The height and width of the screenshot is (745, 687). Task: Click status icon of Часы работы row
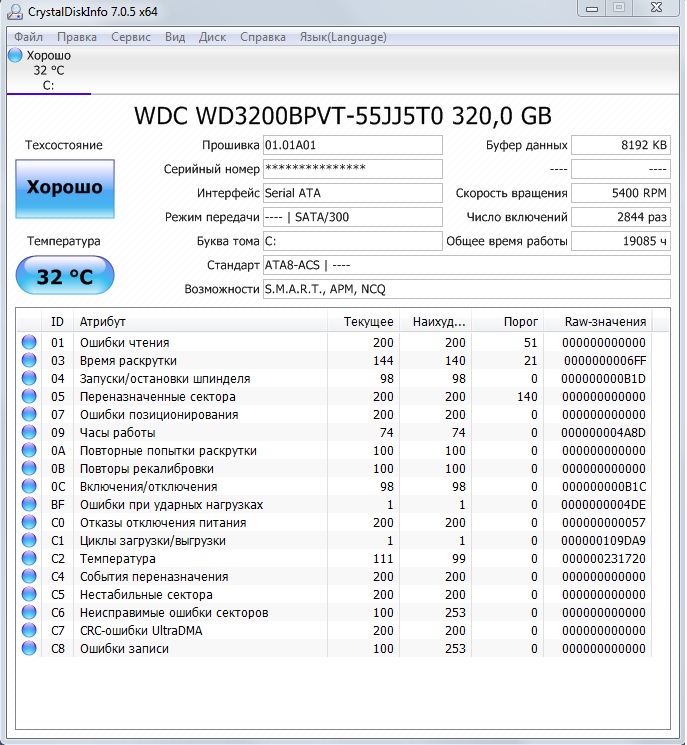(x=29, y=433)
